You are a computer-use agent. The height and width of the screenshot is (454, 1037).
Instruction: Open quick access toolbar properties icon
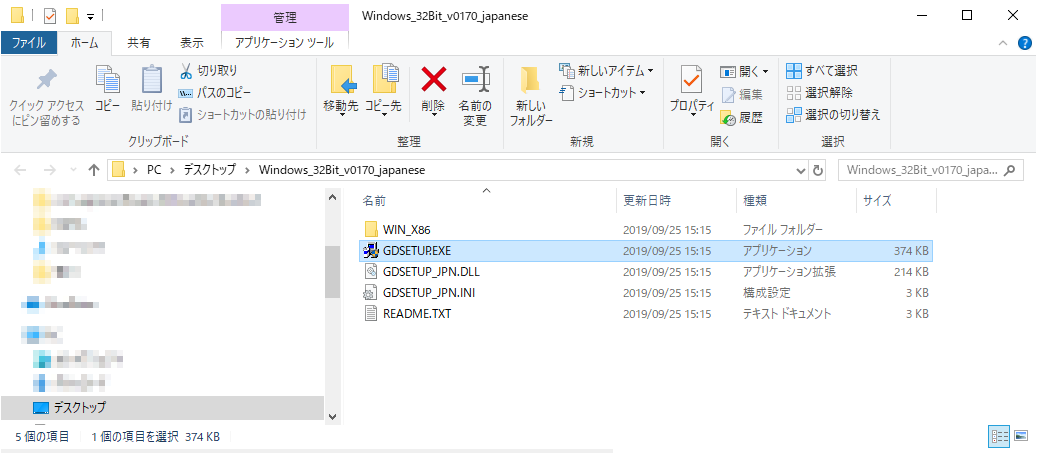click(50, 15)
